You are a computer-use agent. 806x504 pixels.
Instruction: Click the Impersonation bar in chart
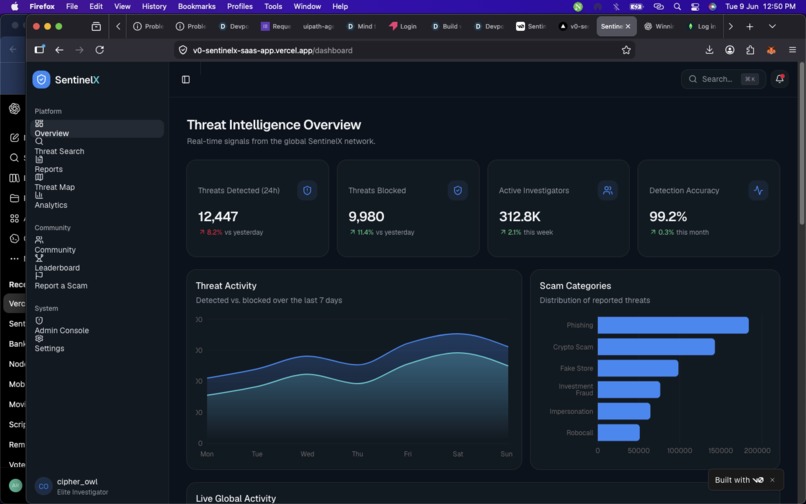[x=624, y=411]
